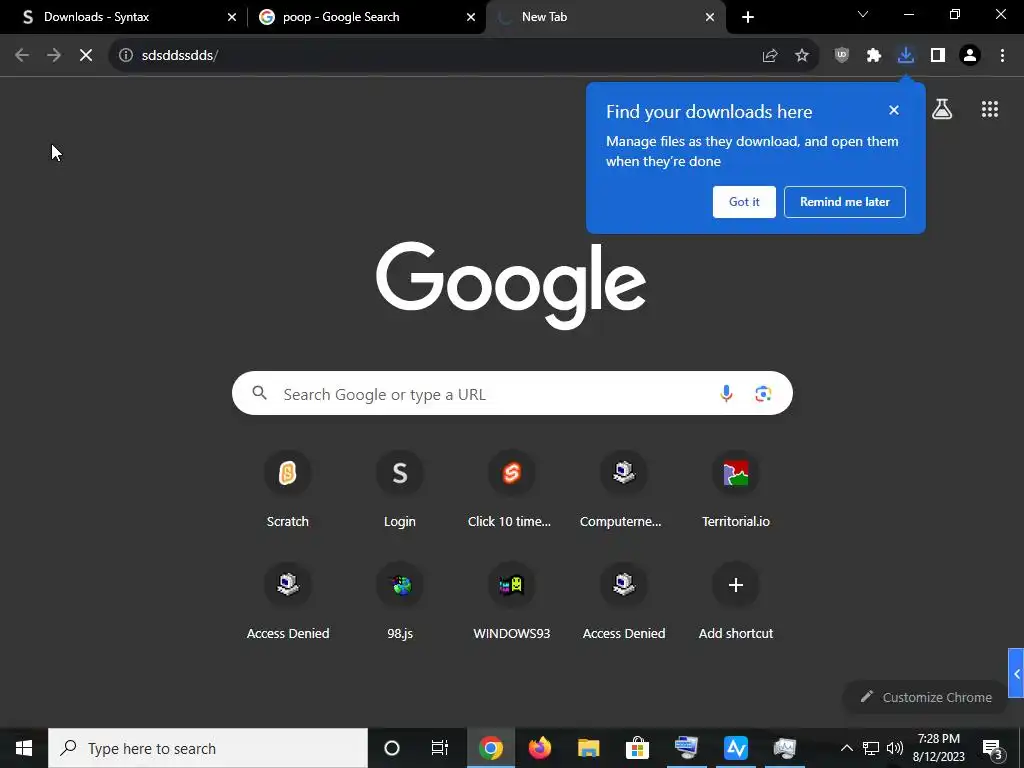This screenshot has width=1024, height=768.
Task: Bookmark this tab with the star
Action: [802, 56]
